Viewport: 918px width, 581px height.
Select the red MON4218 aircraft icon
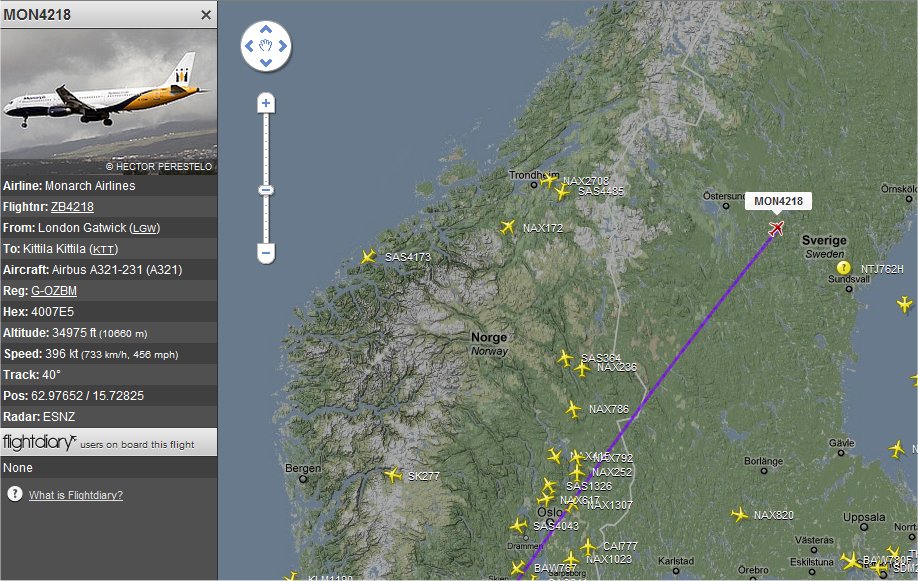click(x=776, y=228)
